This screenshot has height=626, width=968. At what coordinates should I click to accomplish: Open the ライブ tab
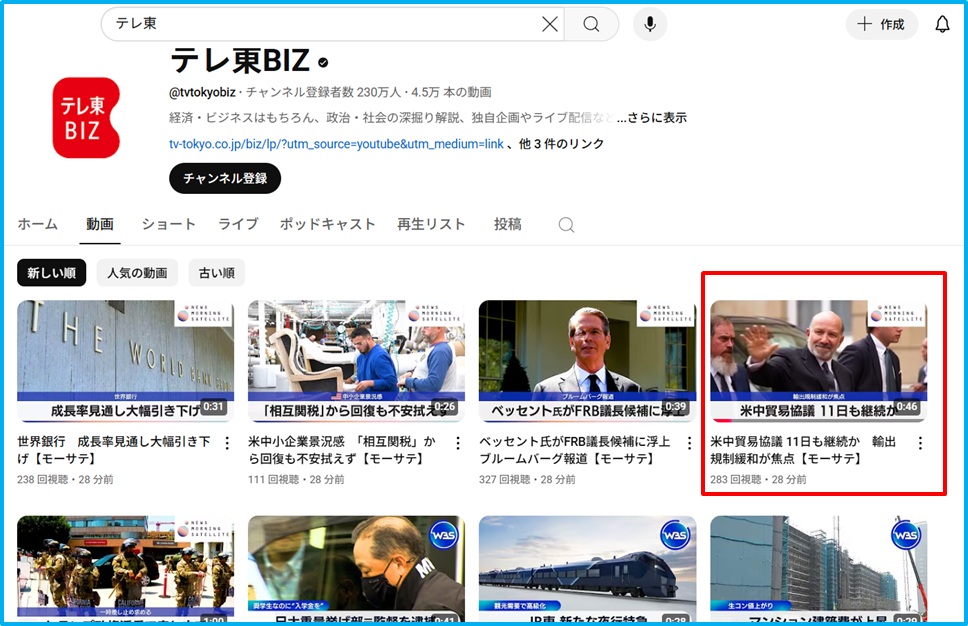point(238,224)
